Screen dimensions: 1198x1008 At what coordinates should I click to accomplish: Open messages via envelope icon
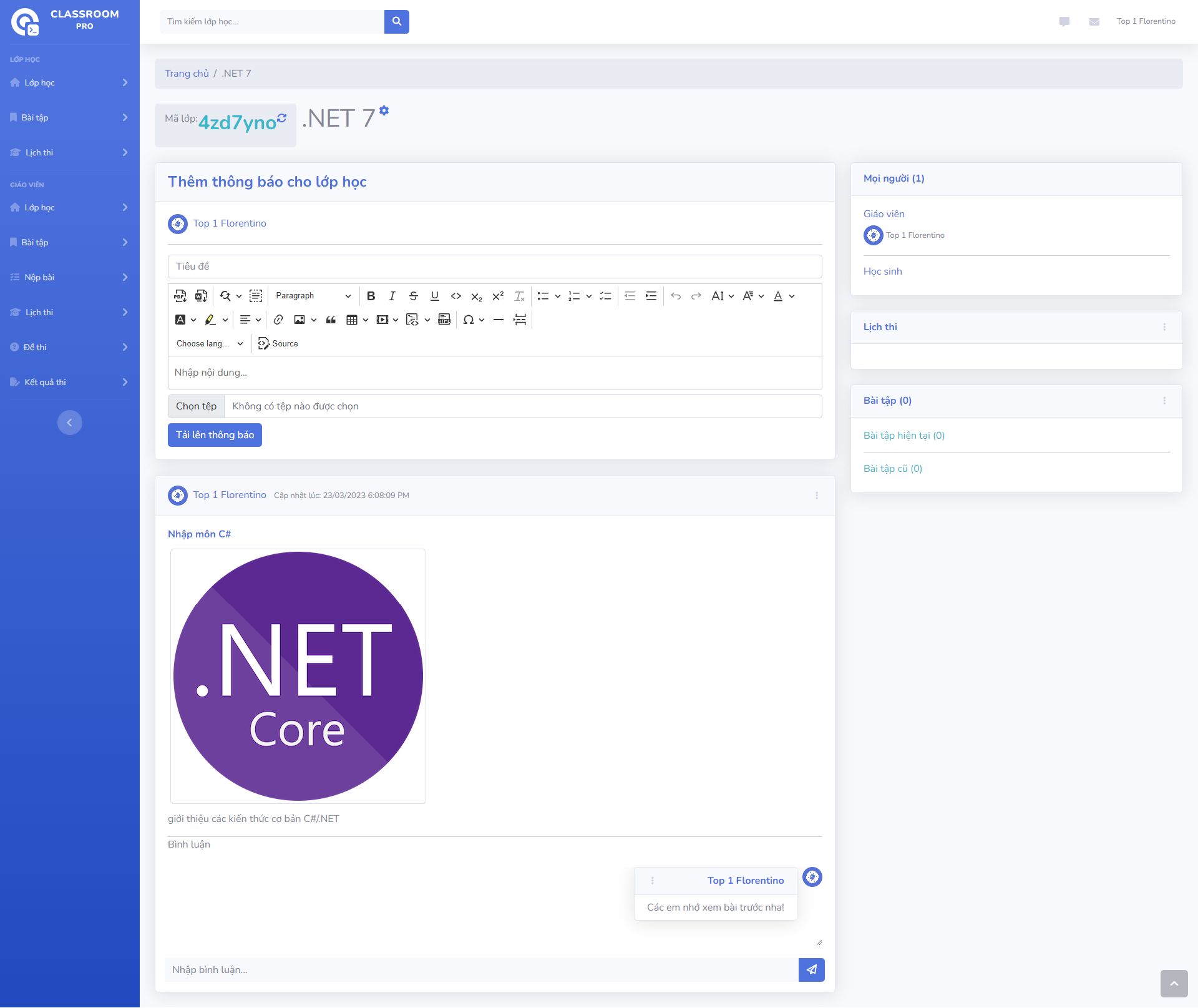(1094, 22)
